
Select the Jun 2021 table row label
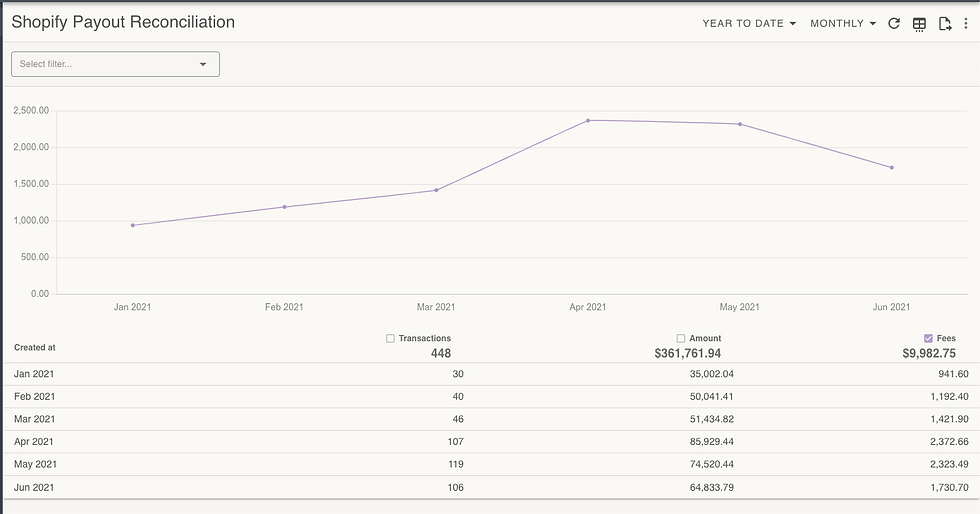click(34, 487)
